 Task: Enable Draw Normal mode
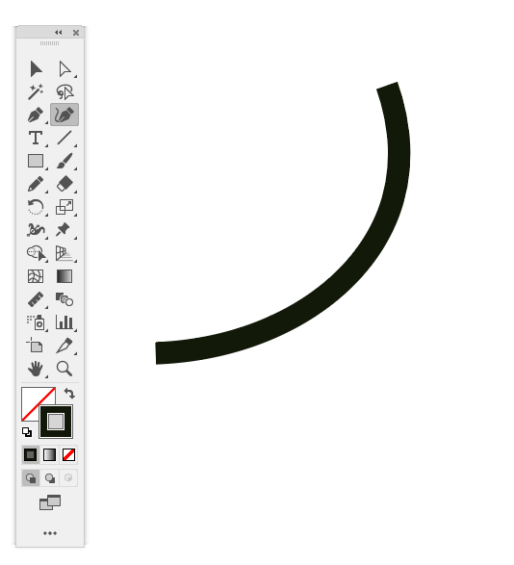pyautogui.click(x=31, y=478)
